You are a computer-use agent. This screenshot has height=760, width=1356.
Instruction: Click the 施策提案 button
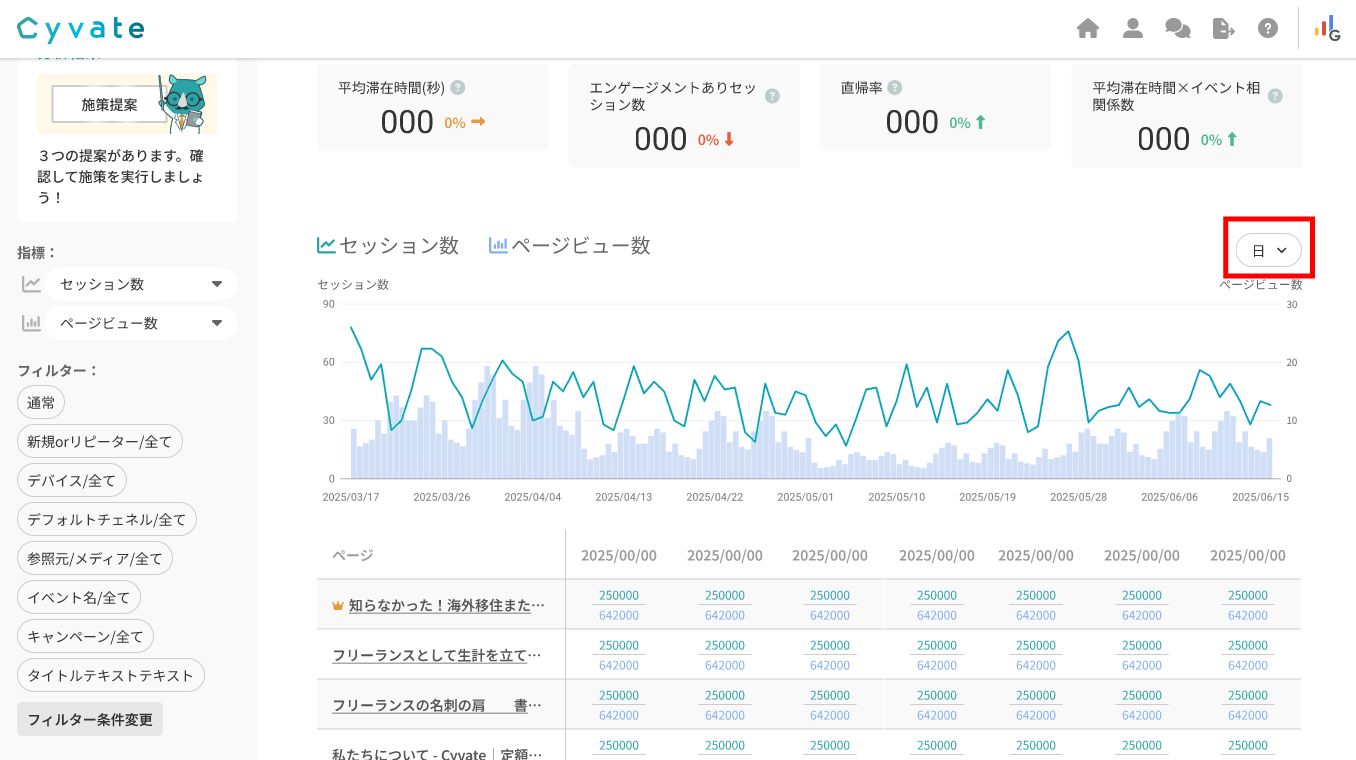[110, 104]
